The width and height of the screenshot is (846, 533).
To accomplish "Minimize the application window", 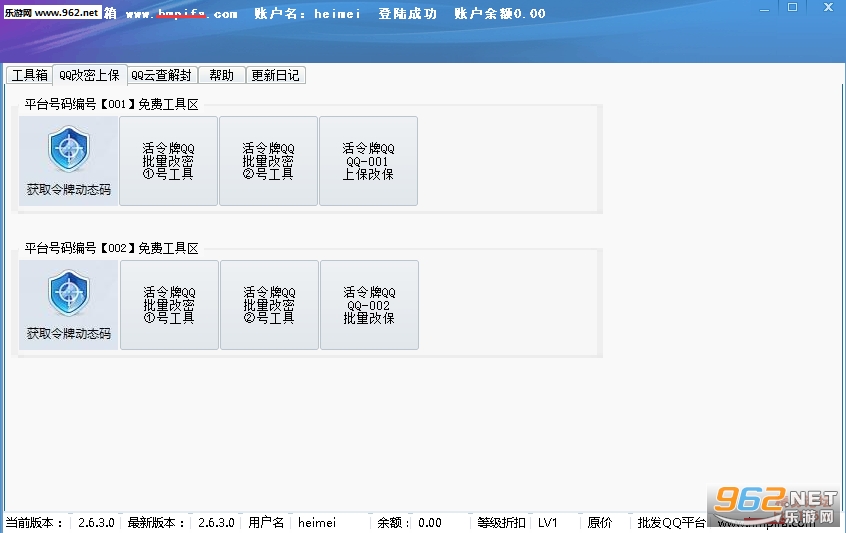I will 765,7.
